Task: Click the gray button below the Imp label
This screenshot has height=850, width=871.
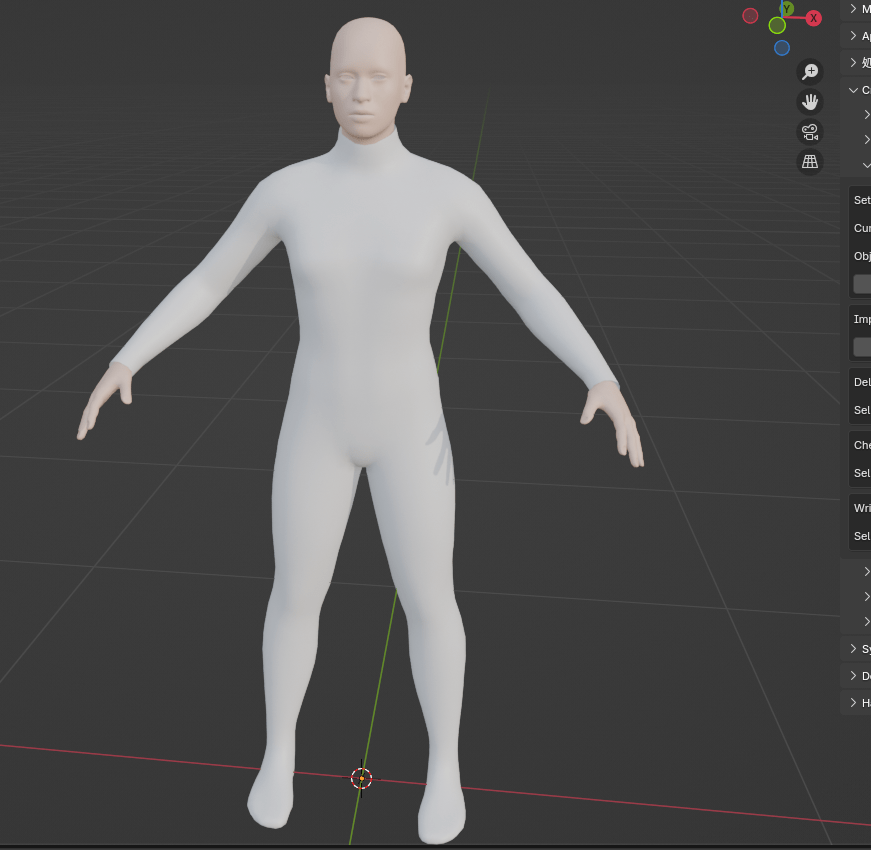Action: pos(861,347)
